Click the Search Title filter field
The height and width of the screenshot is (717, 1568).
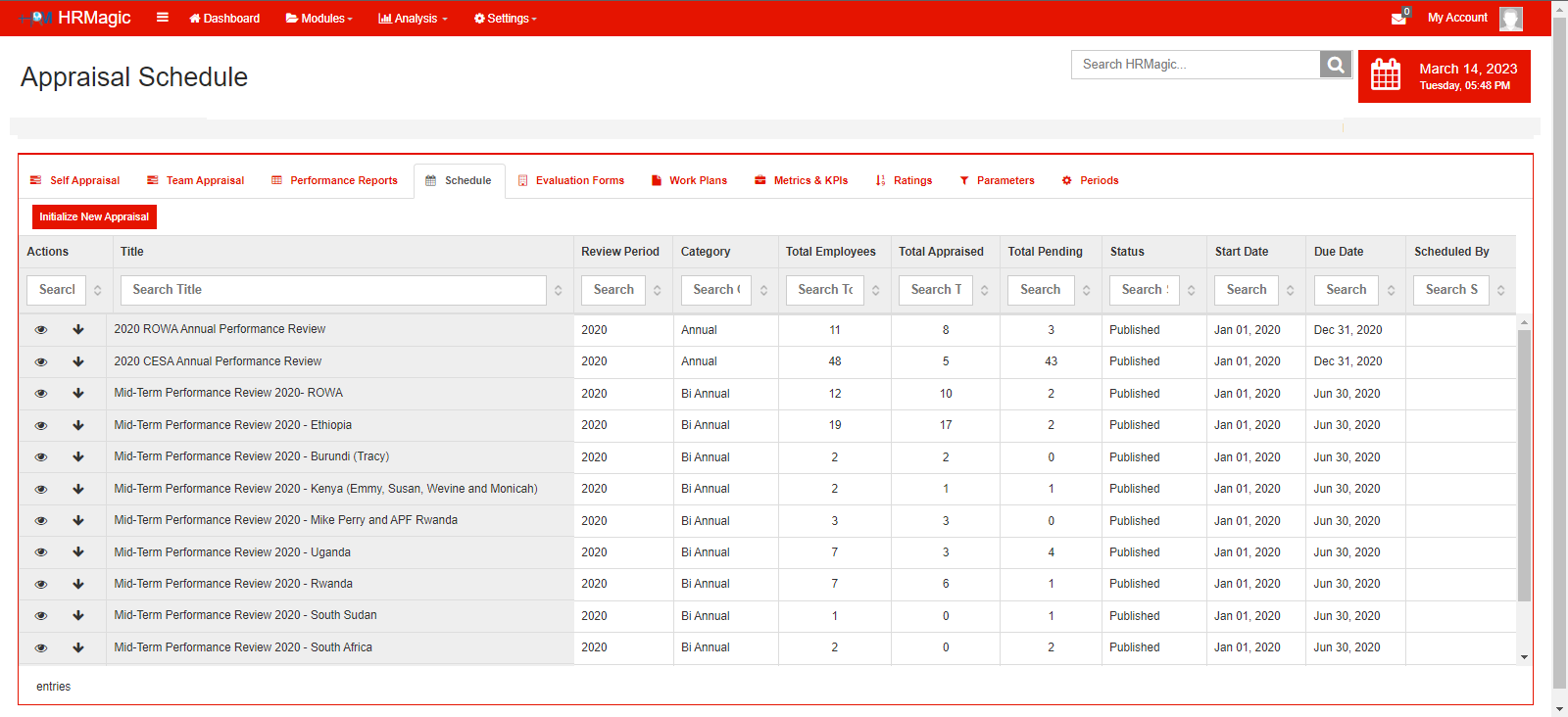(333, 290)
